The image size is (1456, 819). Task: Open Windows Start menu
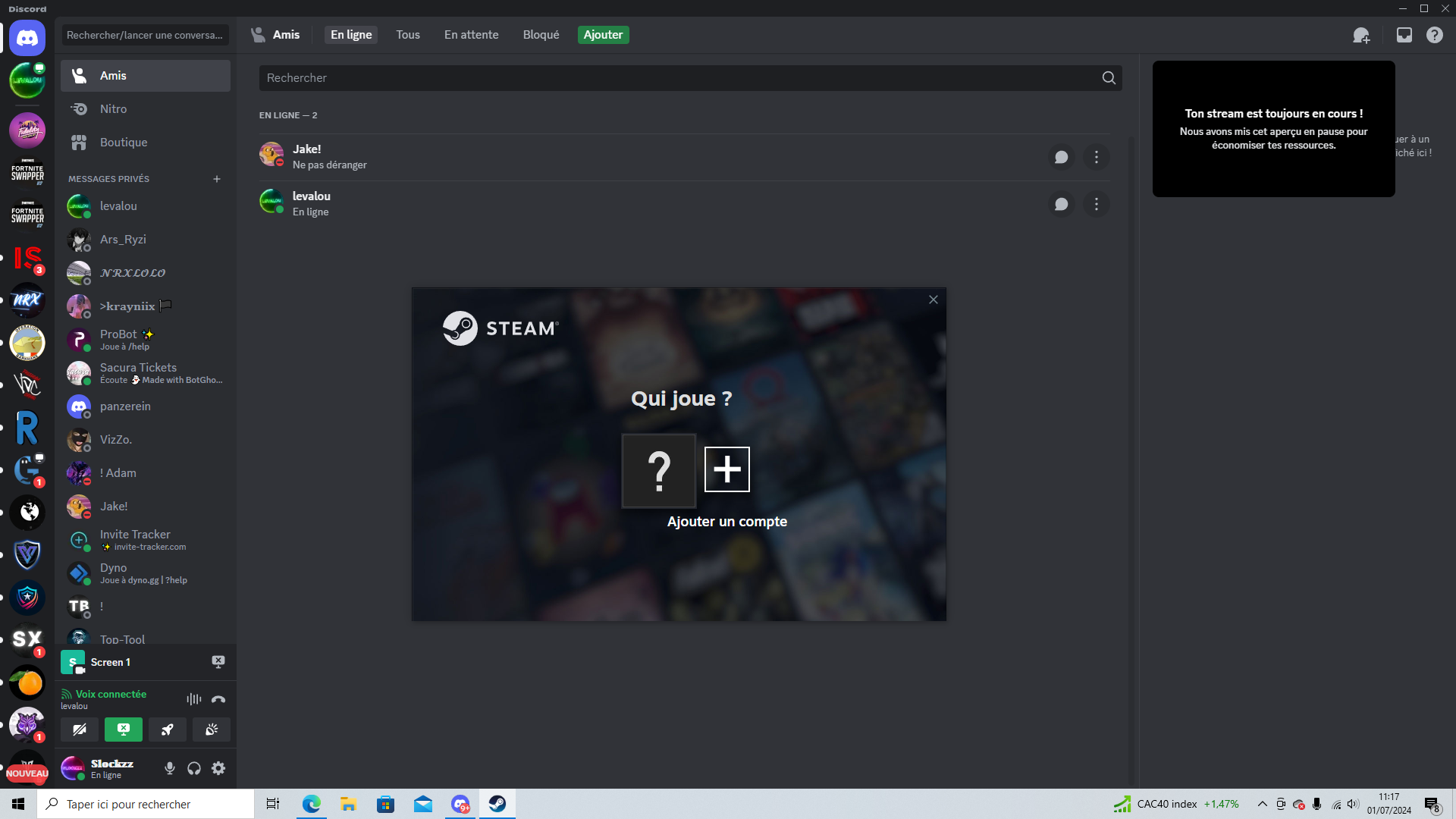tap(18, 804)
